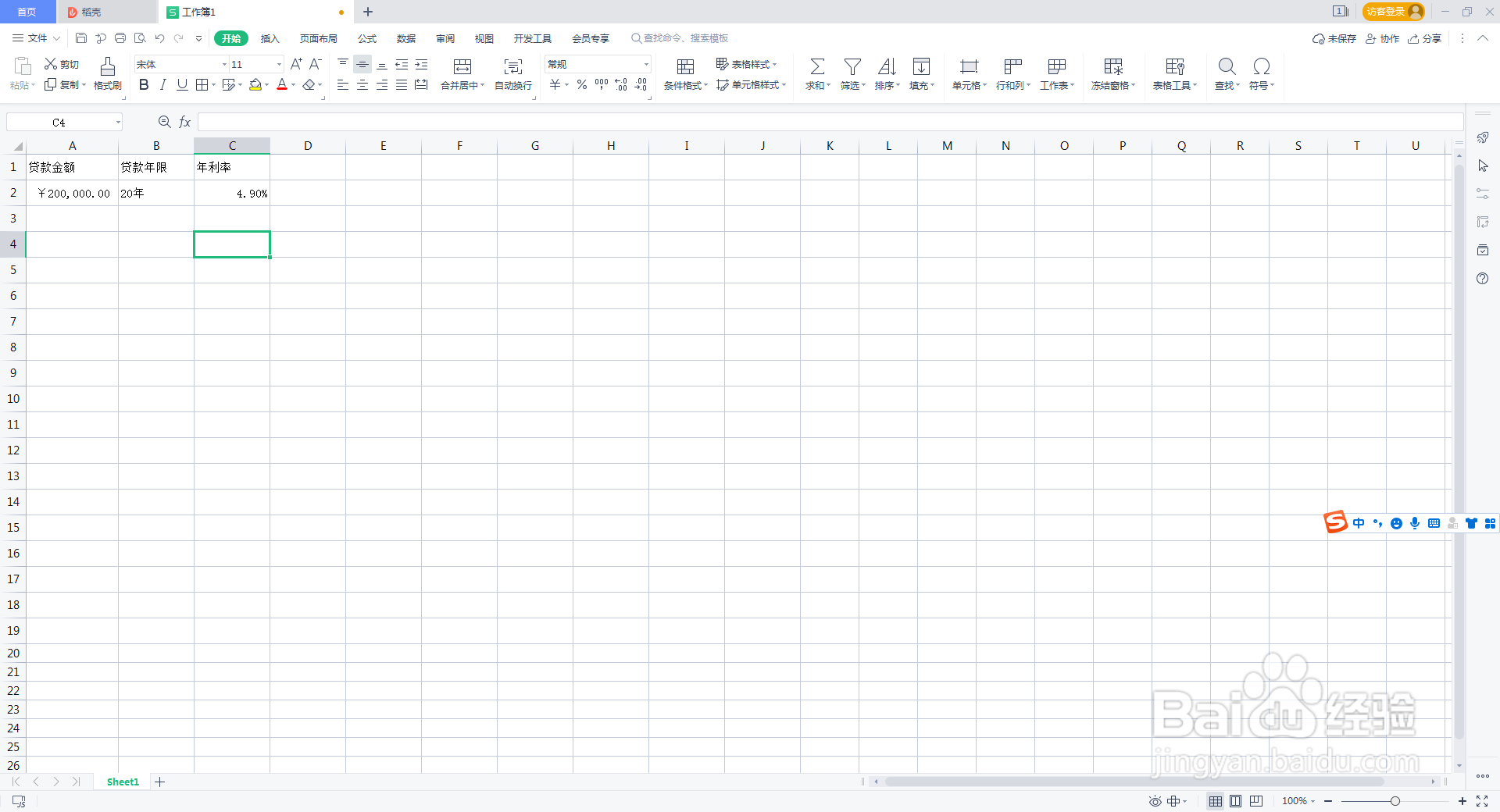Image resolution: width=1500 pixels, height=812 pixels.
Task: Click the formula bar input field
Action: [x=830, y=122]
